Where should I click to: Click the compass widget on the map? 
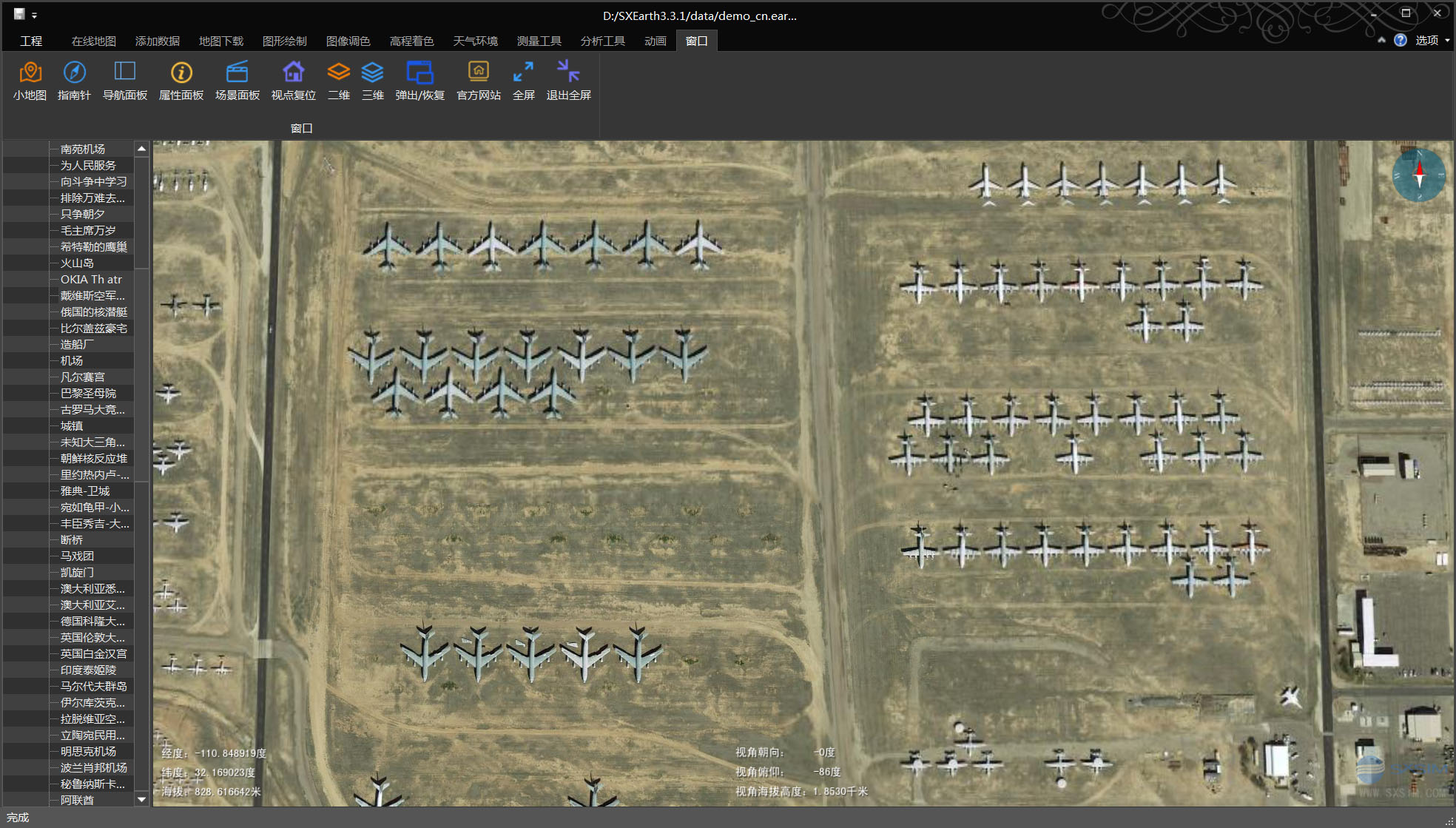click(x=1418, y=175)
